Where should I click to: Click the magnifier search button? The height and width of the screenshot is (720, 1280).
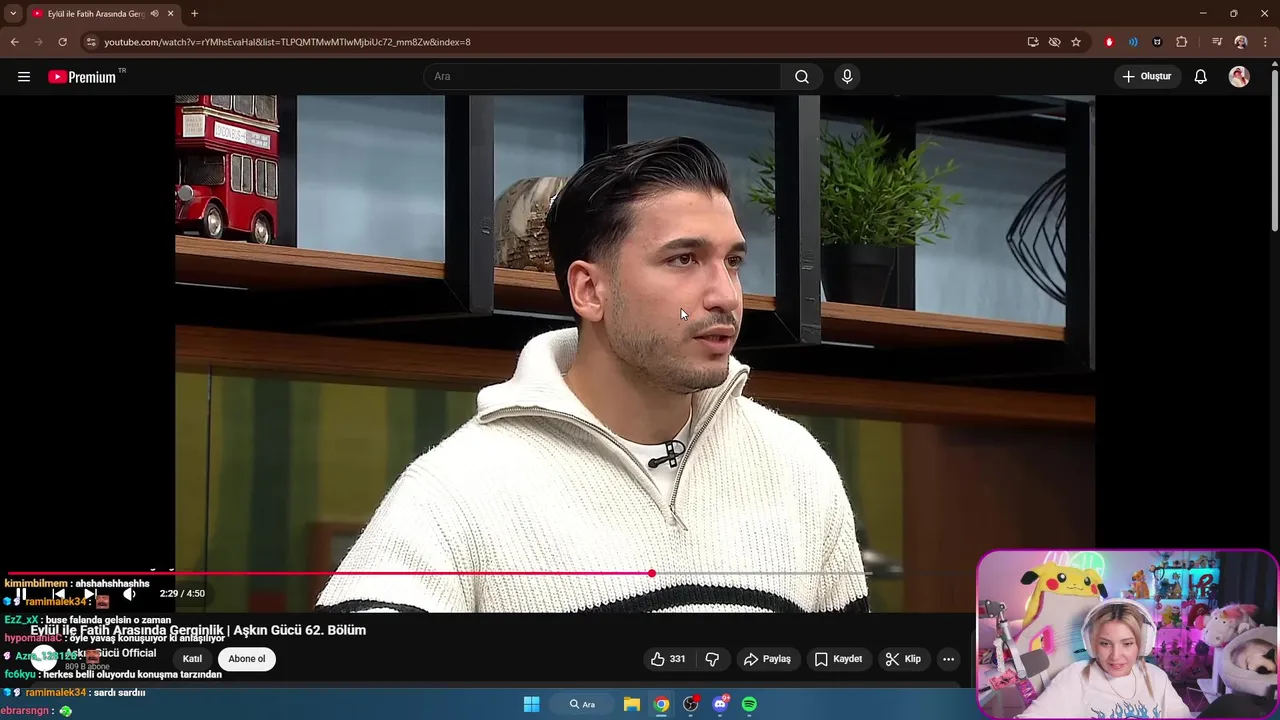tap(802, 77)
